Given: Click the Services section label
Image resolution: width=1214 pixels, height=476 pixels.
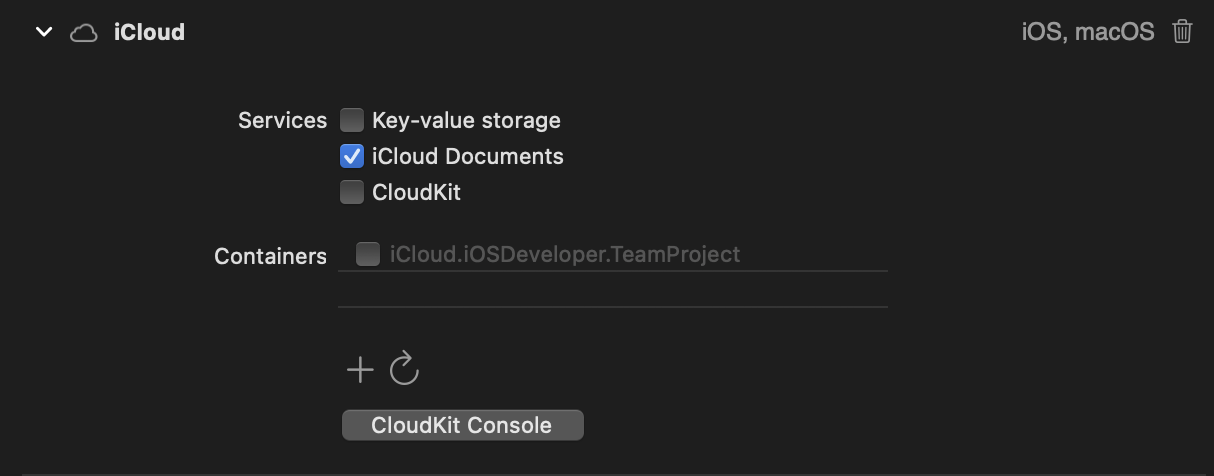Looking at the screenshot, I should pos(282,121).
